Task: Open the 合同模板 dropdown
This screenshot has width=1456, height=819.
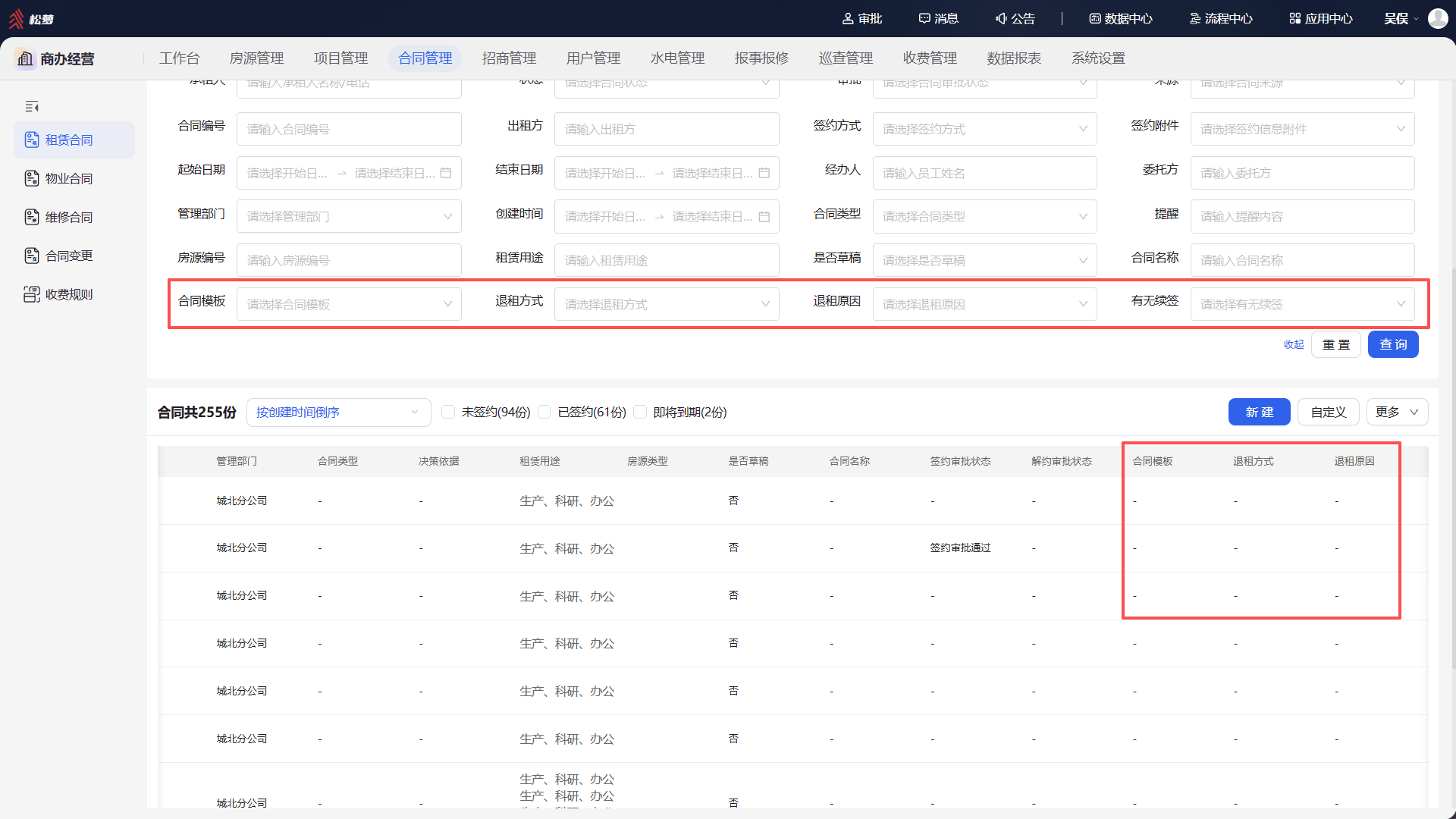Action: pyautogui.click(x=349, y=304)
